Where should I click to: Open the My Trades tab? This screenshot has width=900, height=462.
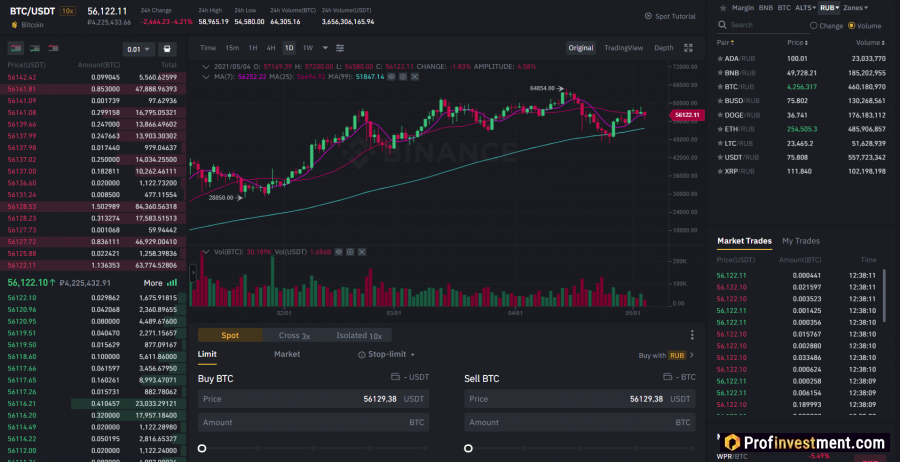(x=801, y=241)
